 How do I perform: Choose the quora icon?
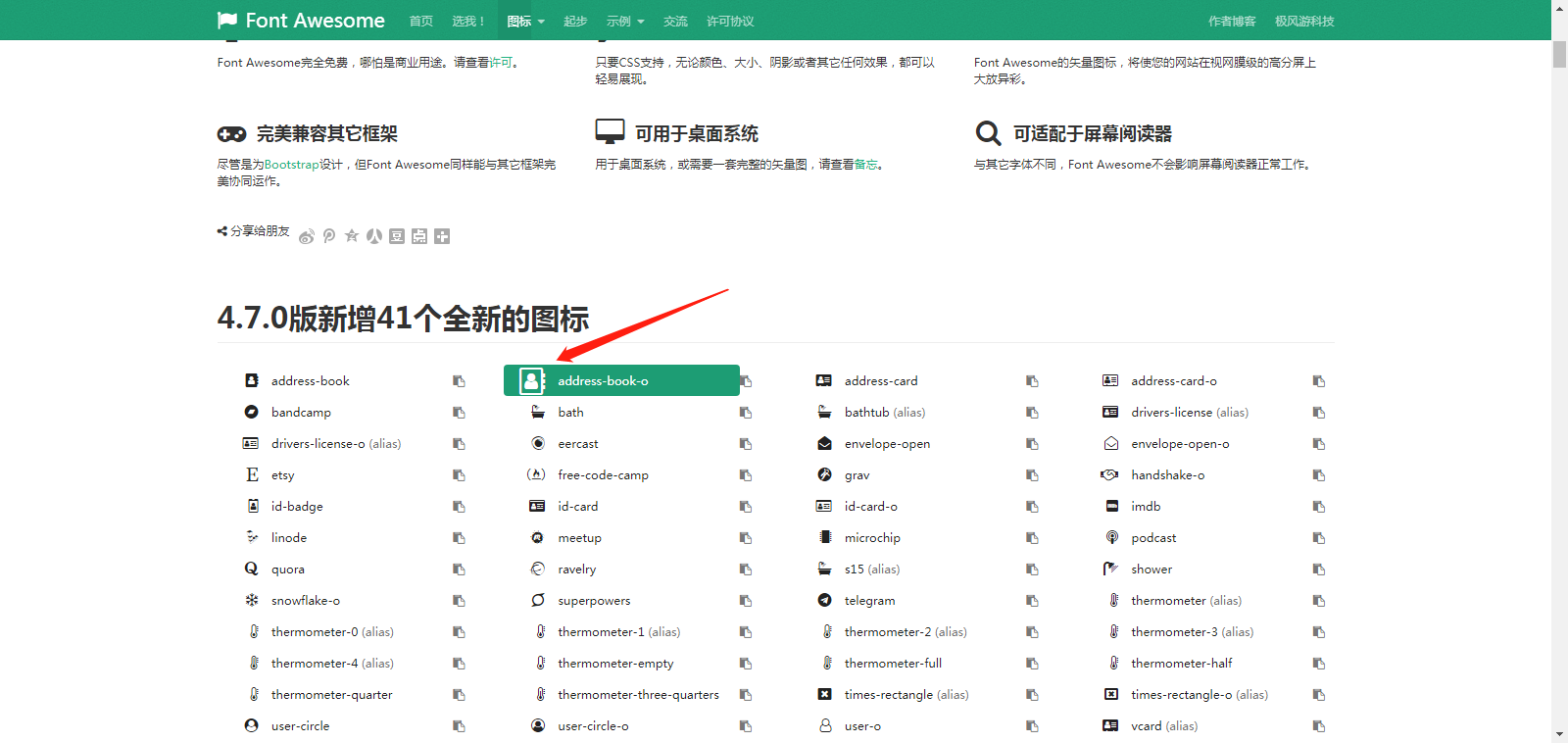(252, 569)
